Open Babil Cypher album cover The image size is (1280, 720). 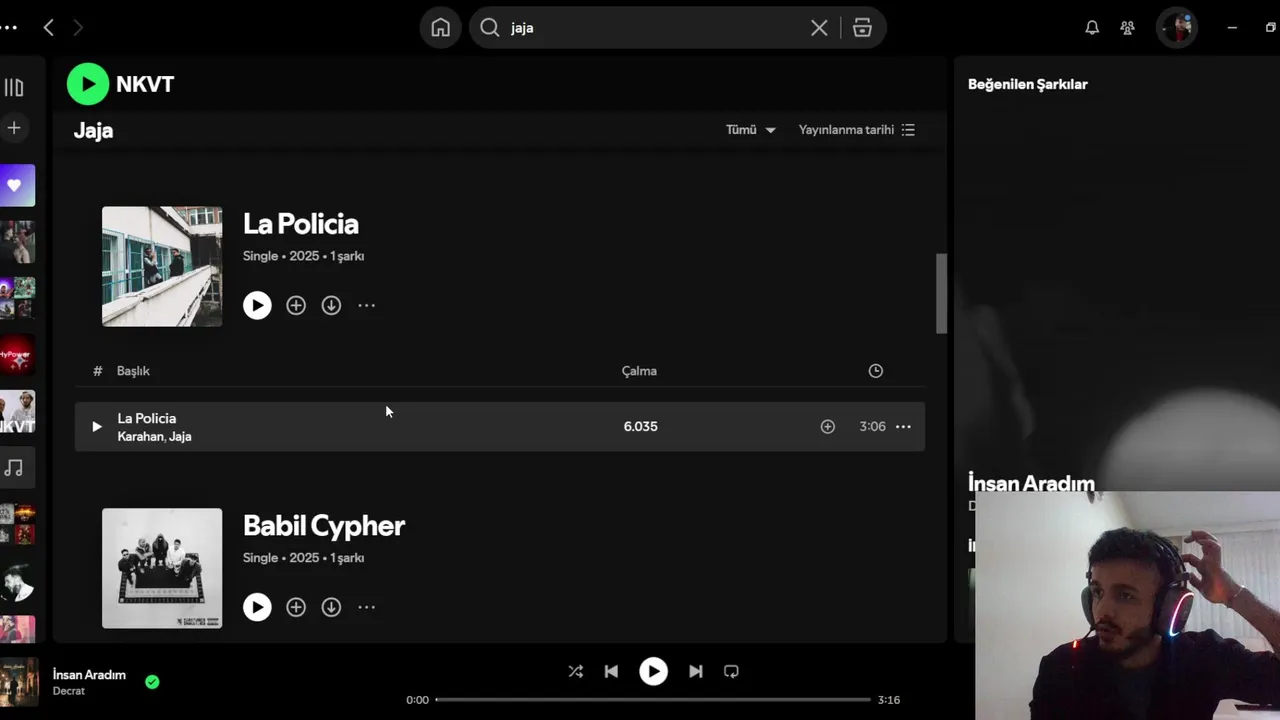162,568
